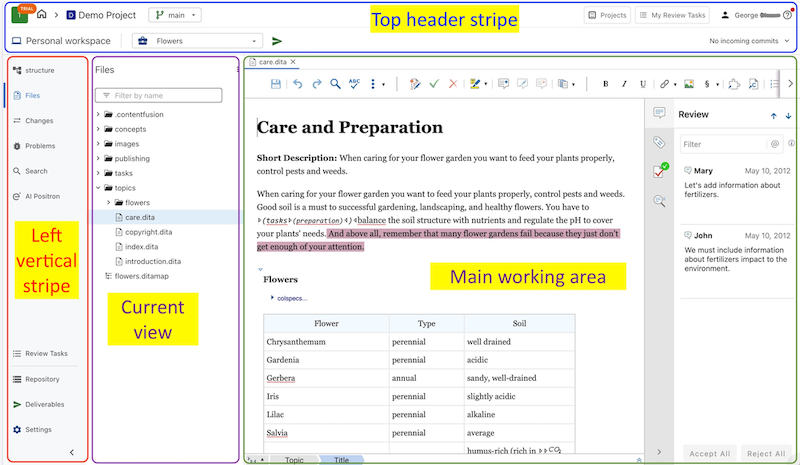The width and height of the screenshot is (800, 465).
Task: Open the validation checkmark side panel
Action: (660, 171)
